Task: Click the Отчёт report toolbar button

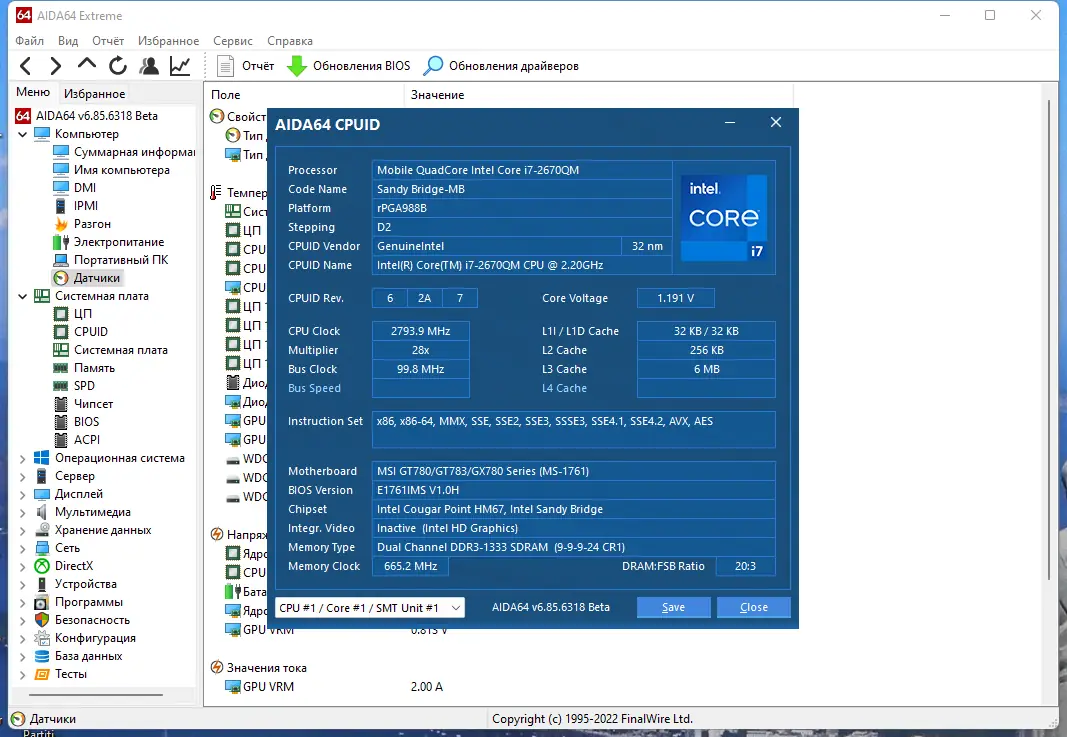Action: click(x=246, y=66)
